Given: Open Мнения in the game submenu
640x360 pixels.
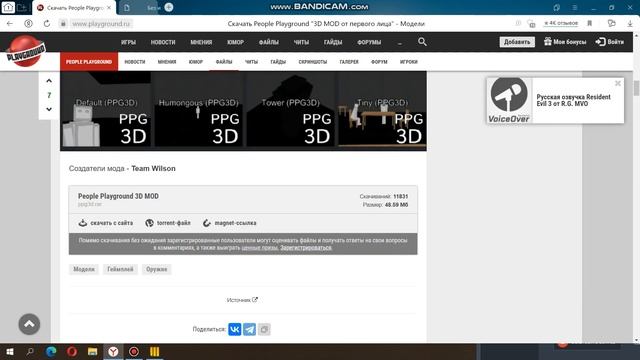Looking at the screenshot, I should click(167, 62).
